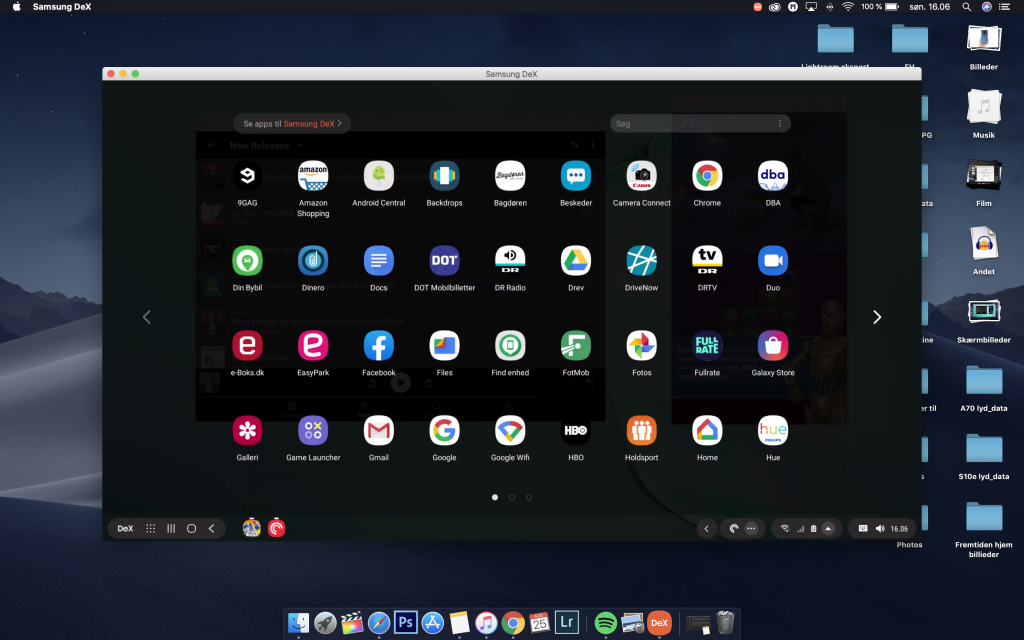The image size is (1024, 640).
Task: Launch the DRTV app
Action: 707,261
